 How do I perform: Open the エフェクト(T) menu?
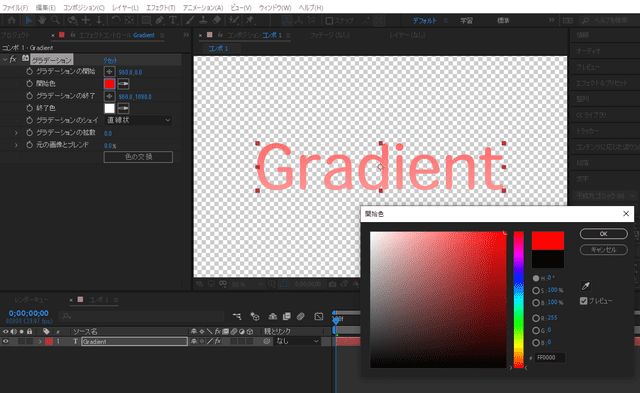pos(160,7)
